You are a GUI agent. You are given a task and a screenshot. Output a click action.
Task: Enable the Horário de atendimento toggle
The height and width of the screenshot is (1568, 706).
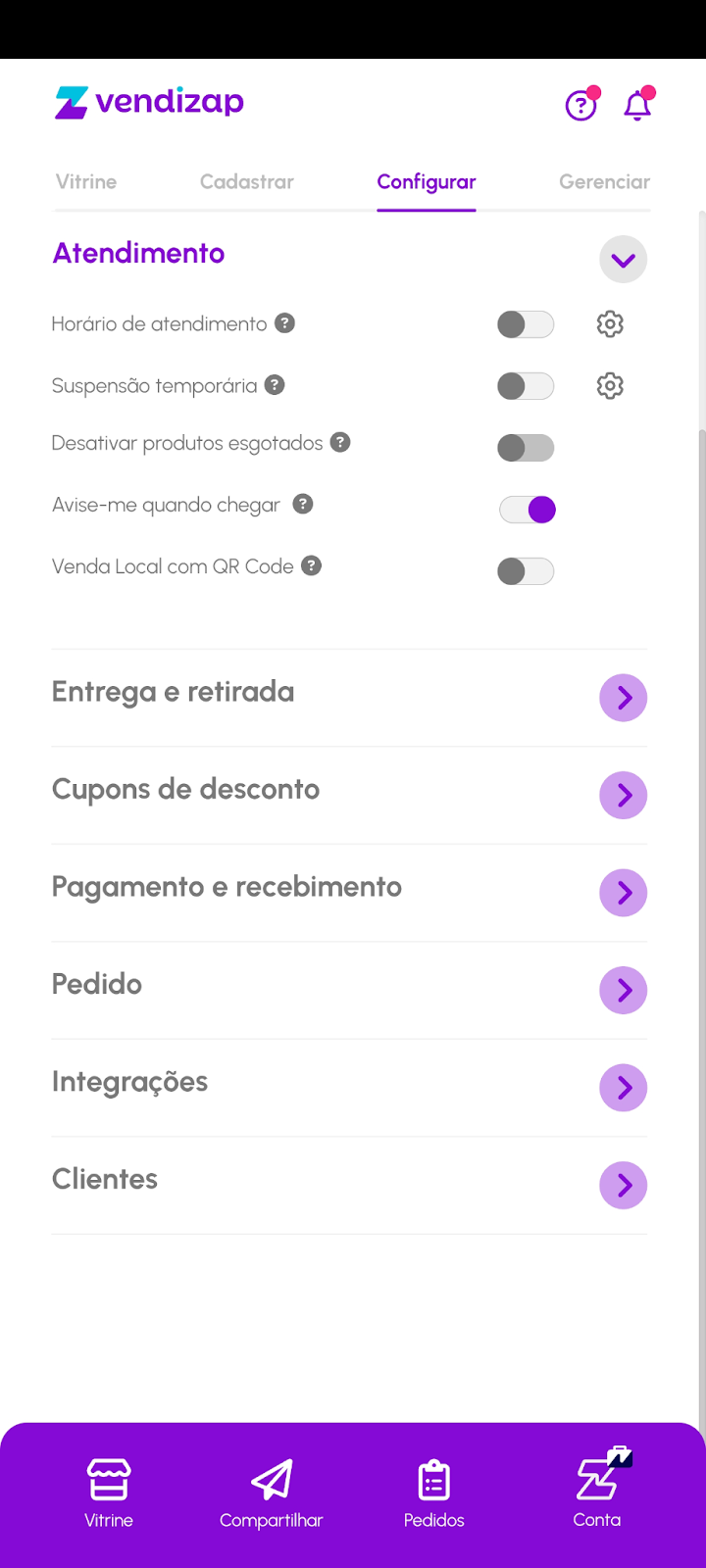point(526,324)
